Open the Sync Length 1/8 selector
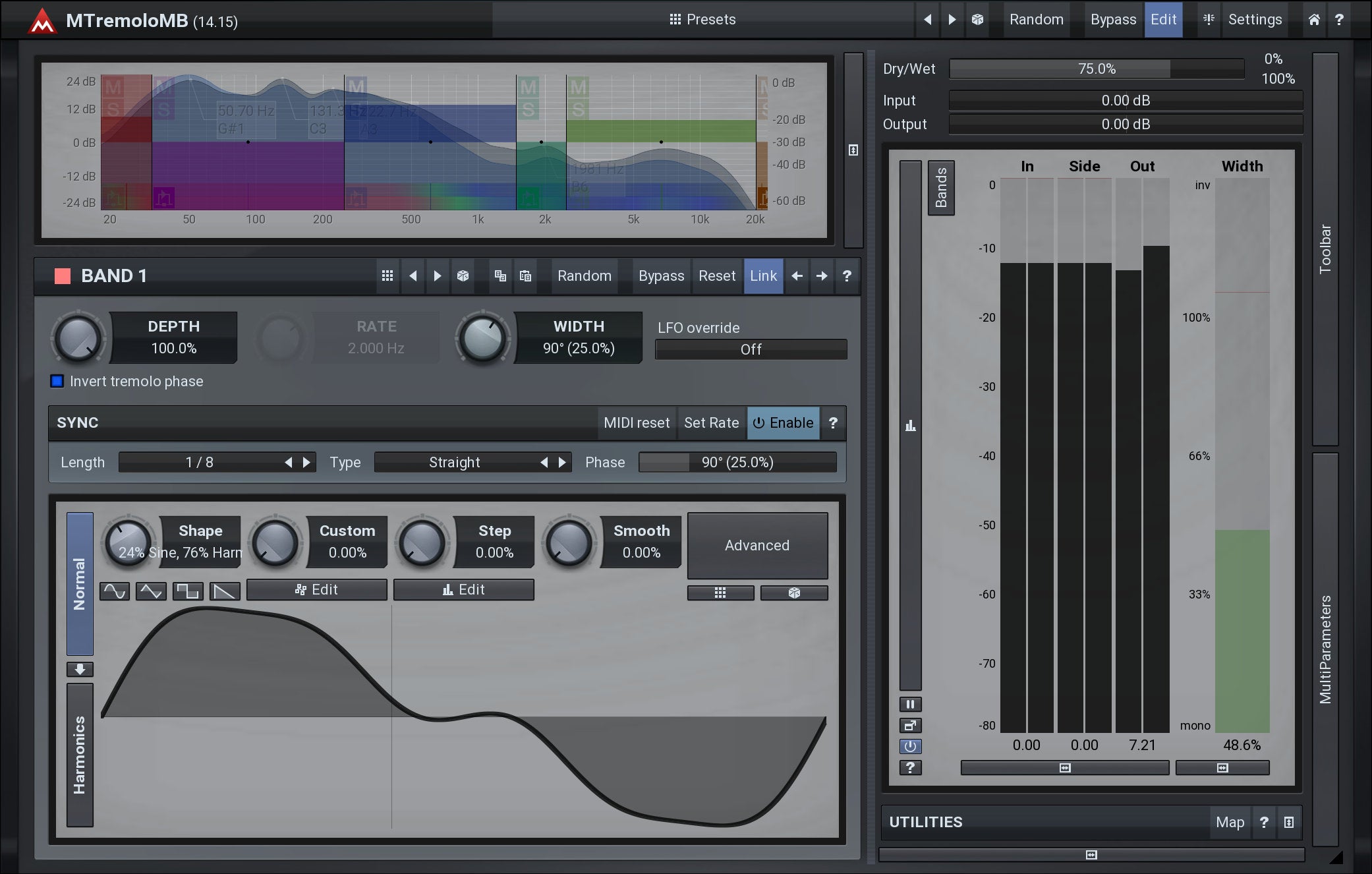Screen dimensions: 1372x874 pos(200,462)
